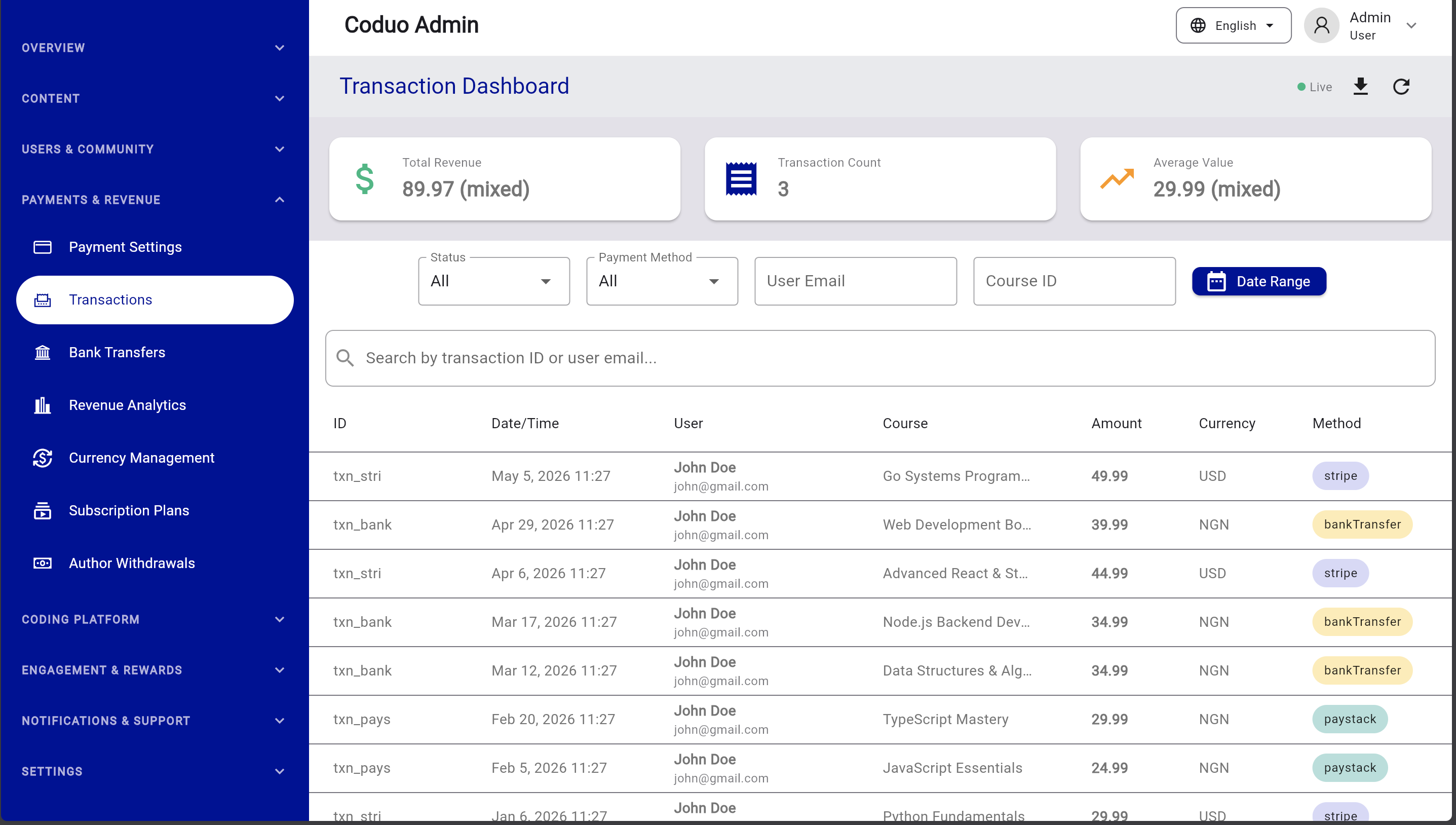Click the admin user avatar icon

(1321, 25)
